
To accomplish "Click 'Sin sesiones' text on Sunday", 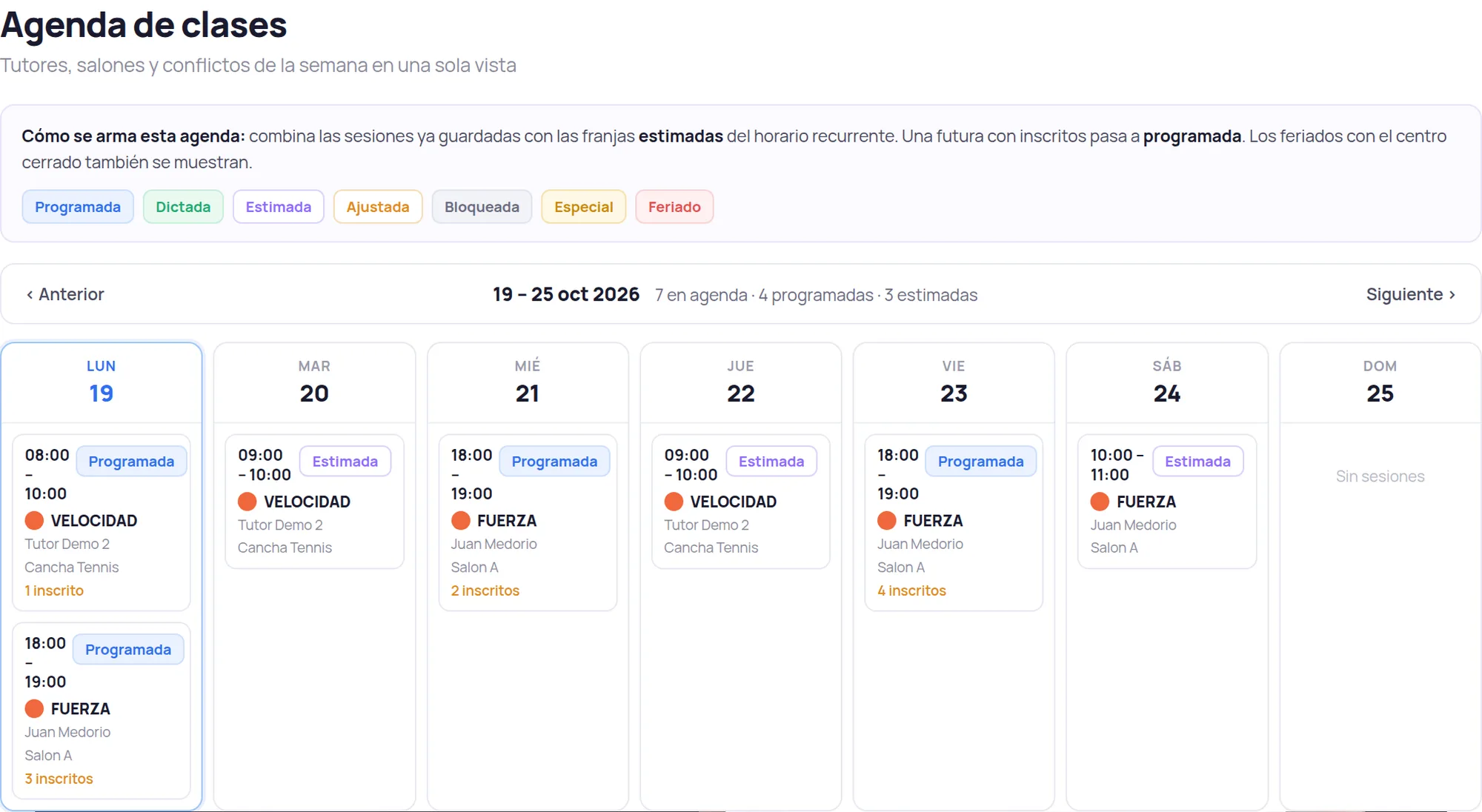I will point(1380,476).
